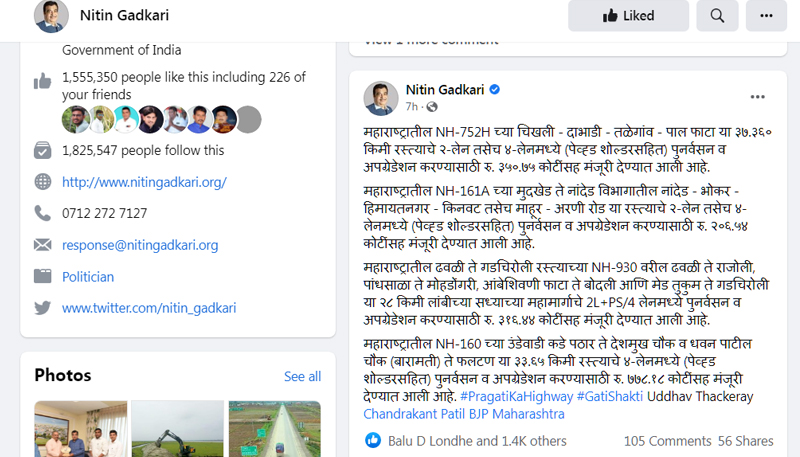Click the search magnifier icon on page header
Screen dimensions: 800x457
tap(717, 15)
